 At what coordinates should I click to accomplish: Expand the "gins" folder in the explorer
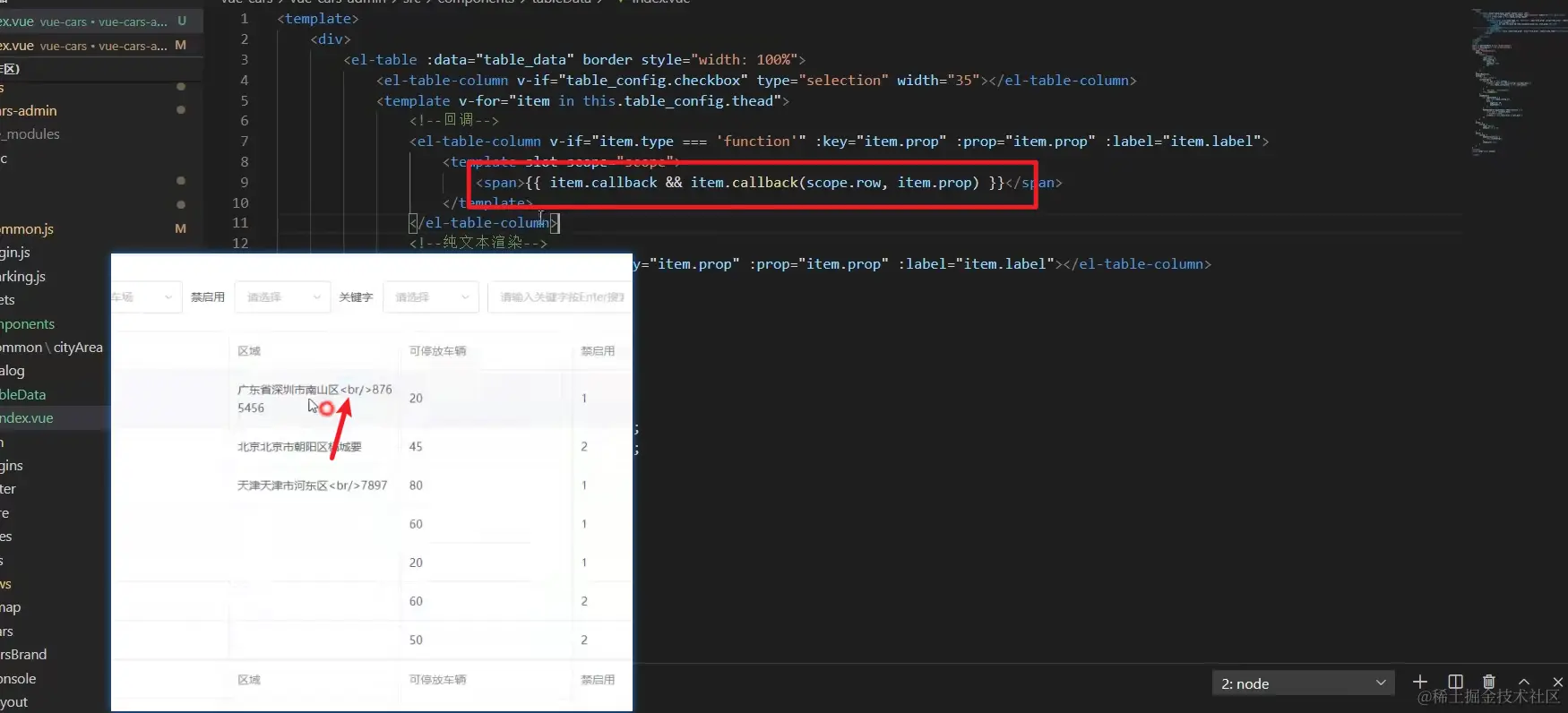[12, 466]
